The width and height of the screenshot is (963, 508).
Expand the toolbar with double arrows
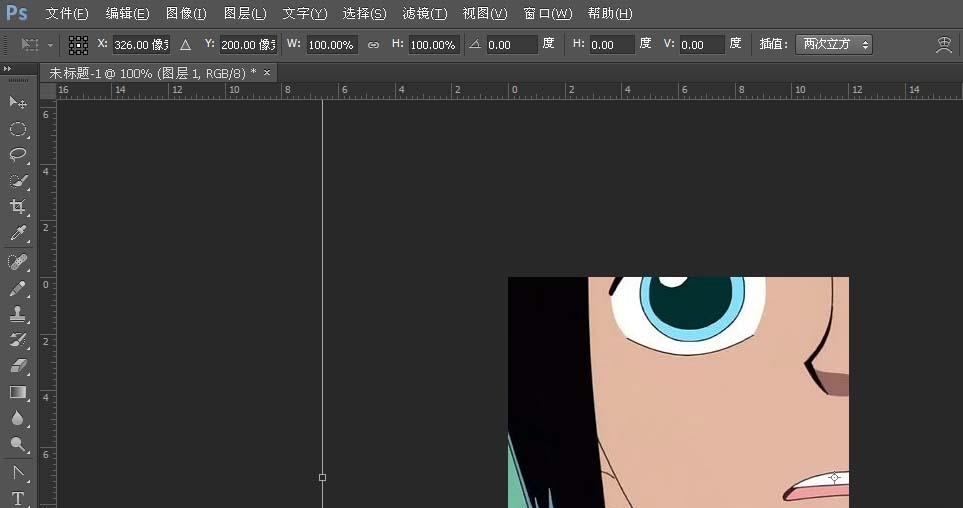pyautogui.click(x=7, y=69)
